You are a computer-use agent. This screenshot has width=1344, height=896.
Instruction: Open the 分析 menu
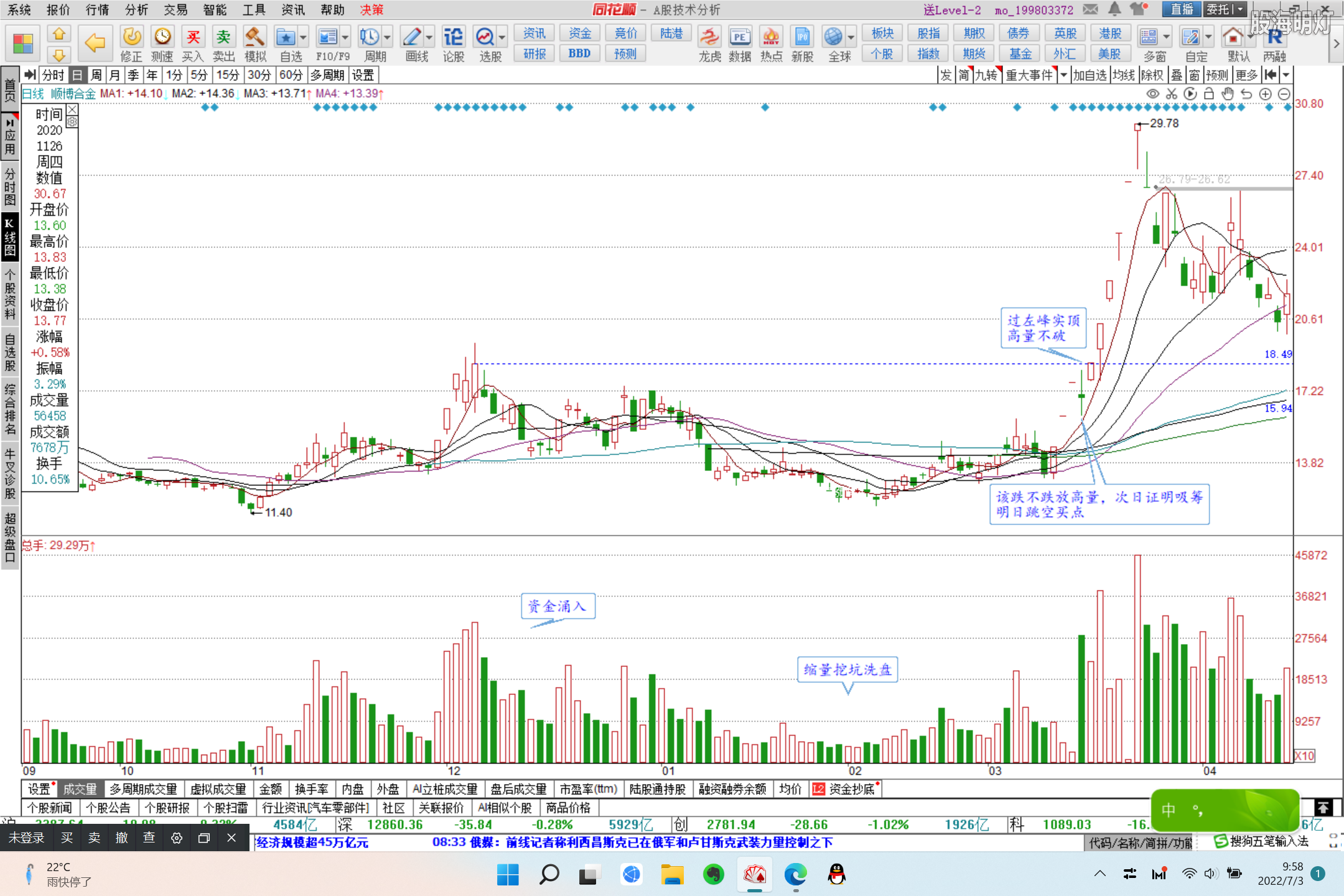(137, 10)
